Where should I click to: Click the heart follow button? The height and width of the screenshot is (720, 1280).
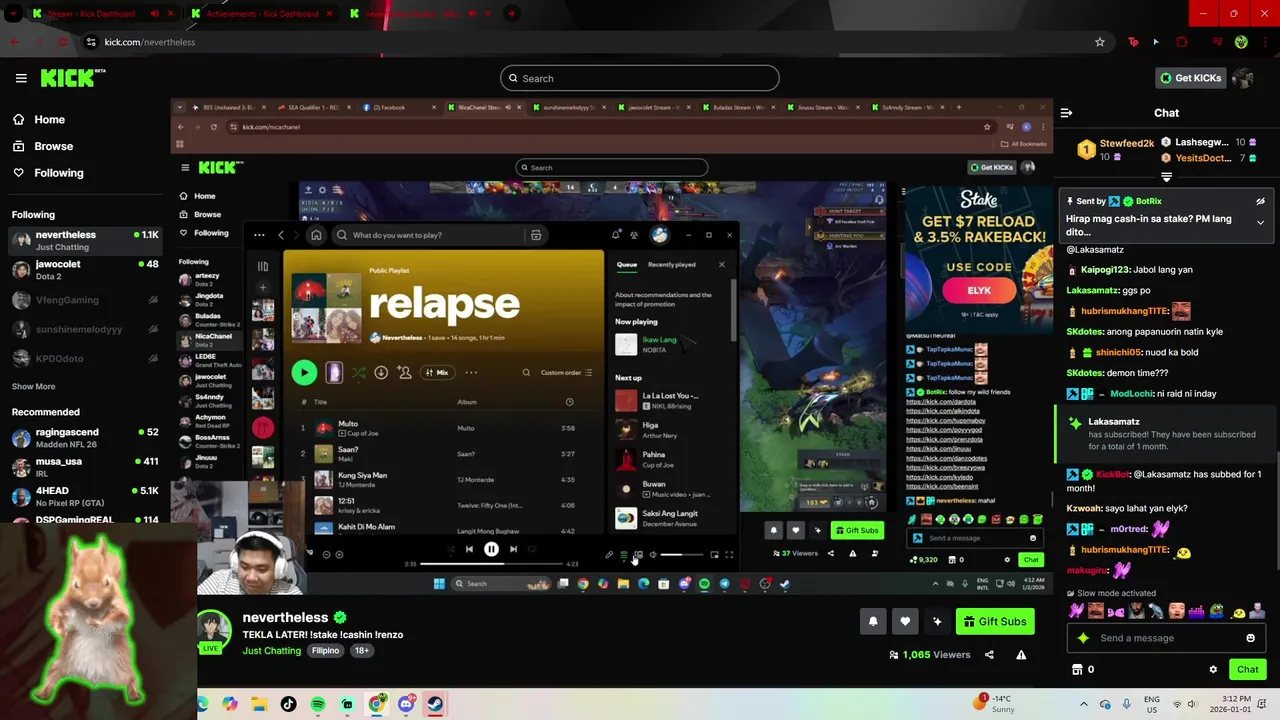tap(905, 621)
